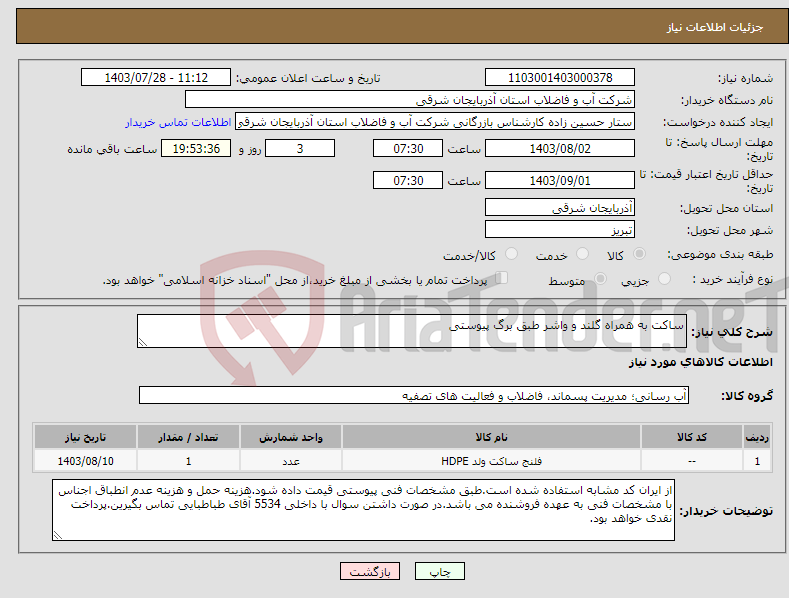Screen dimensions: 789x598
Task: Click the واحد شمارش column header
Action: [x=291, y=437]
